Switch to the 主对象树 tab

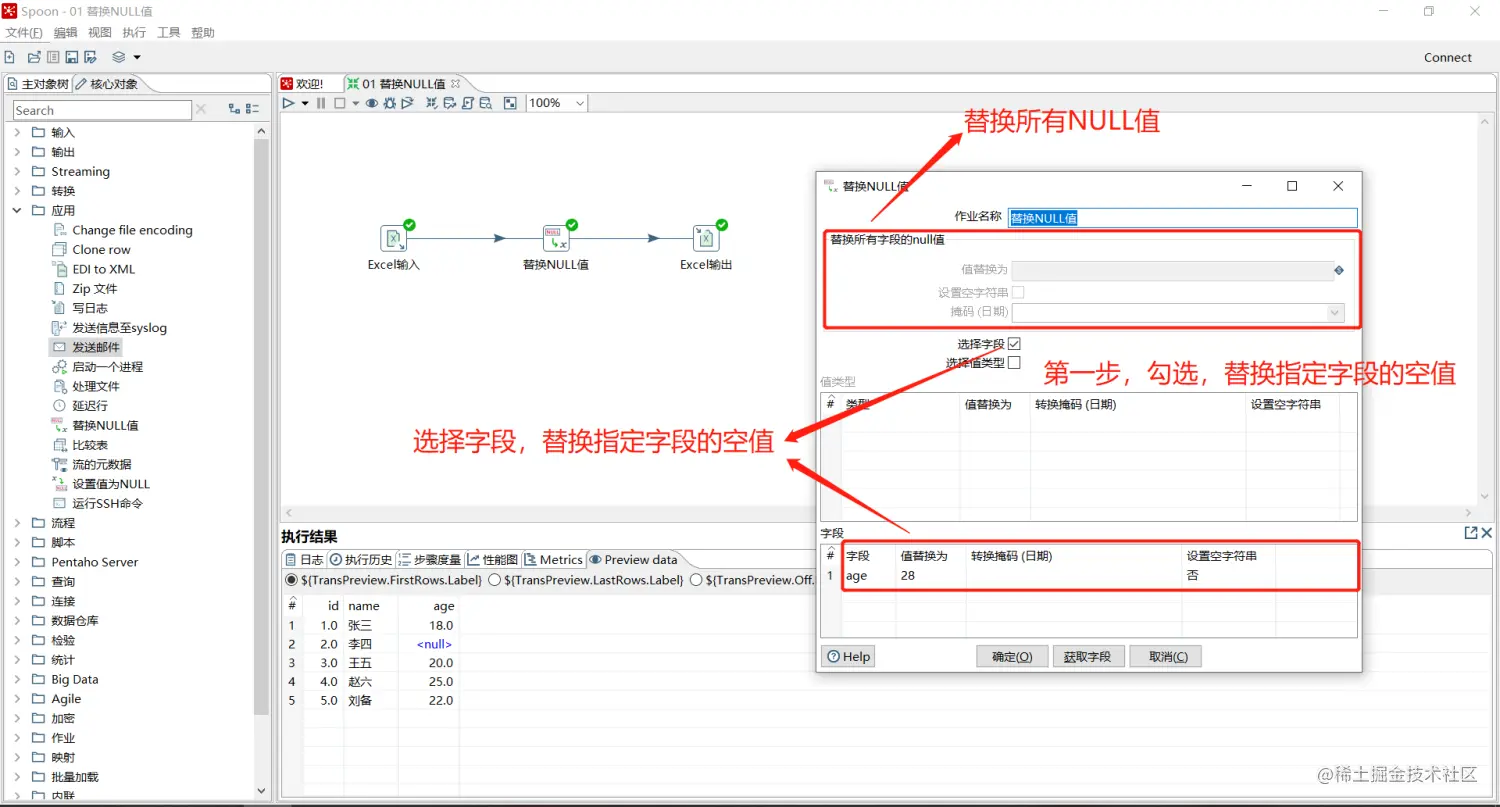tap(37, 84)
